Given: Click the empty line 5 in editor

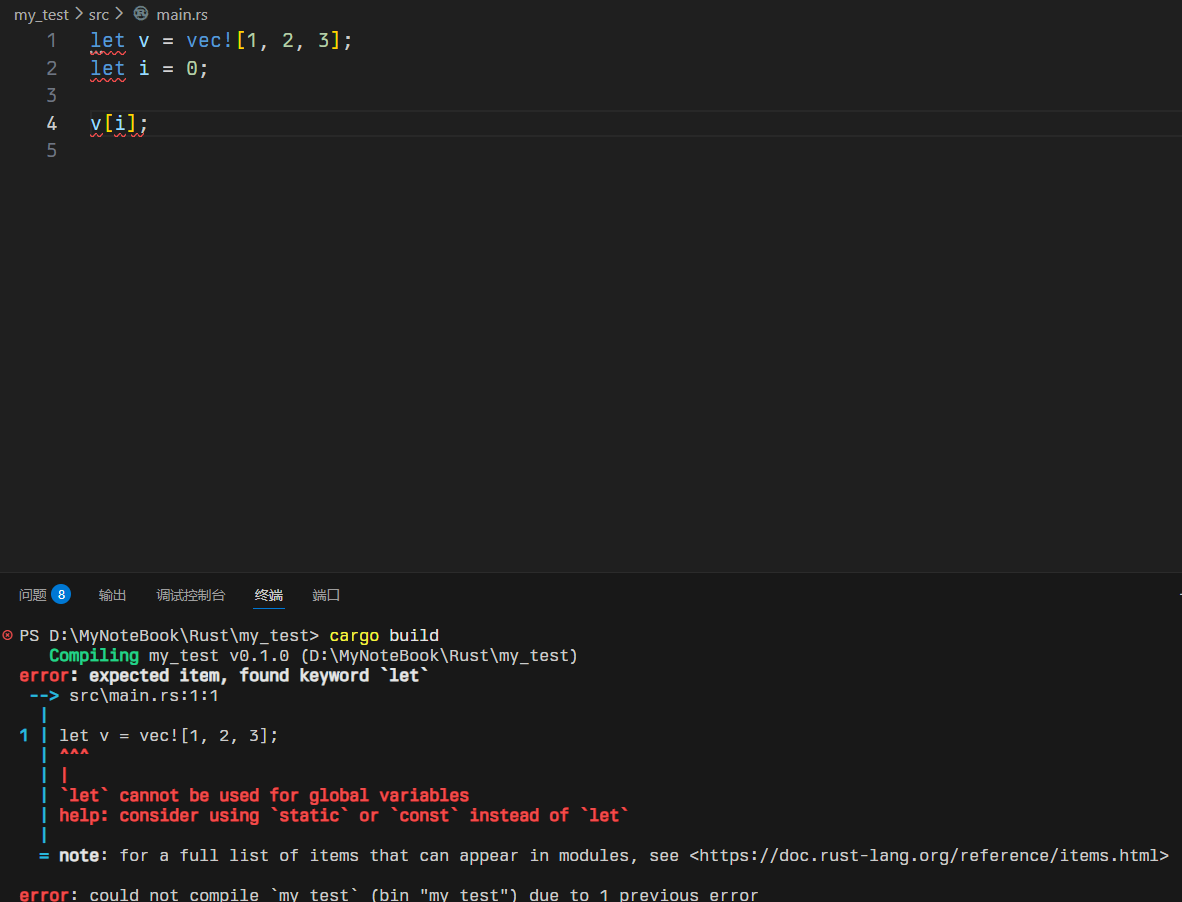Looking at the screenshot, I should 400,151.
